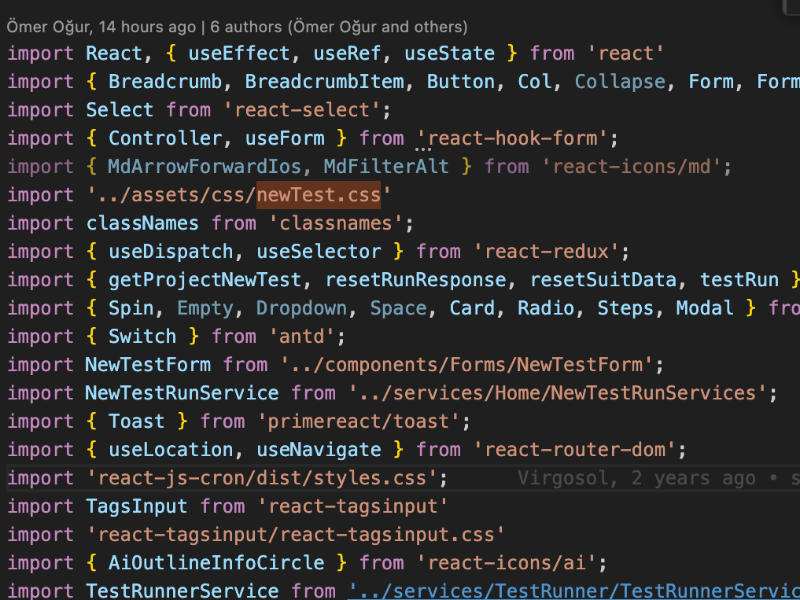Click the highlighted newTest.css text
The height and width of the screenshot is (600, 800).
[318, 195]
